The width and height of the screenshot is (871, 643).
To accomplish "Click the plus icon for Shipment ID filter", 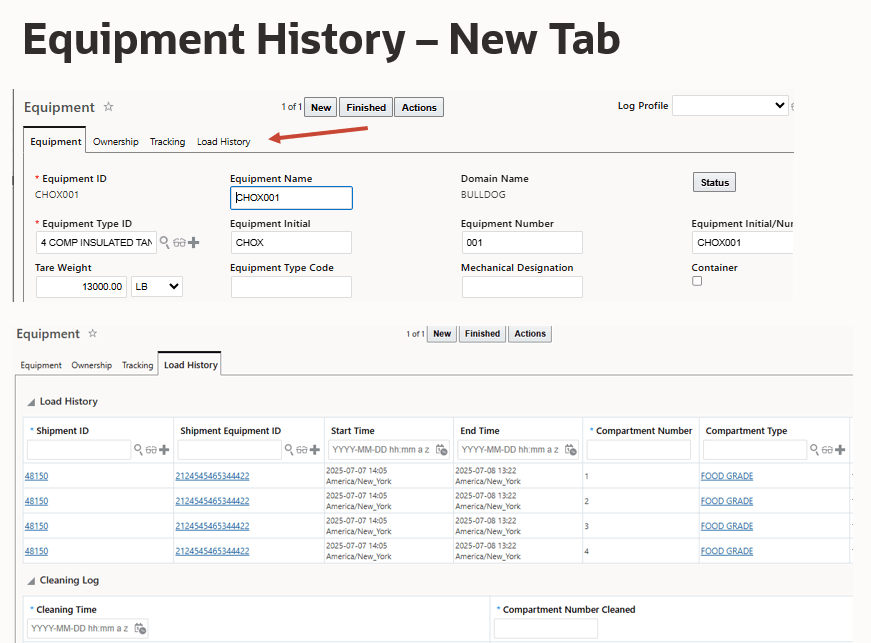I will (164, 450).
